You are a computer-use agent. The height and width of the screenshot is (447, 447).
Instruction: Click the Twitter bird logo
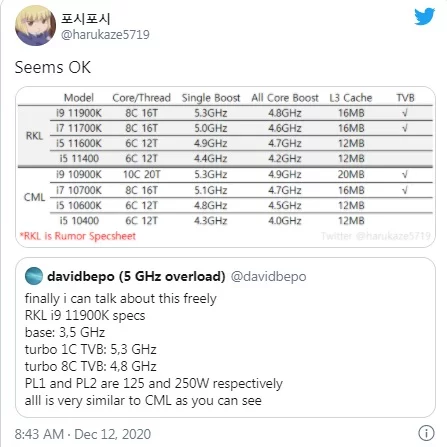424,16
